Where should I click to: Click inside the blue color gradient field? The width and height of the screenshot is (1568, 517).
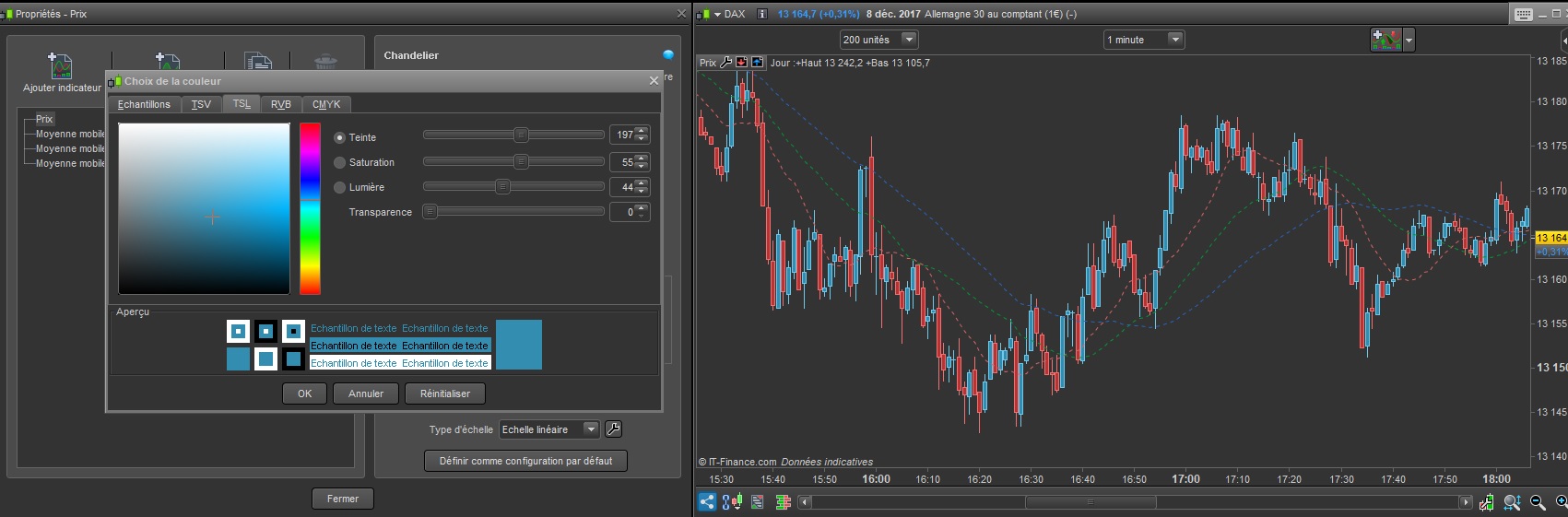pos(204,208)
